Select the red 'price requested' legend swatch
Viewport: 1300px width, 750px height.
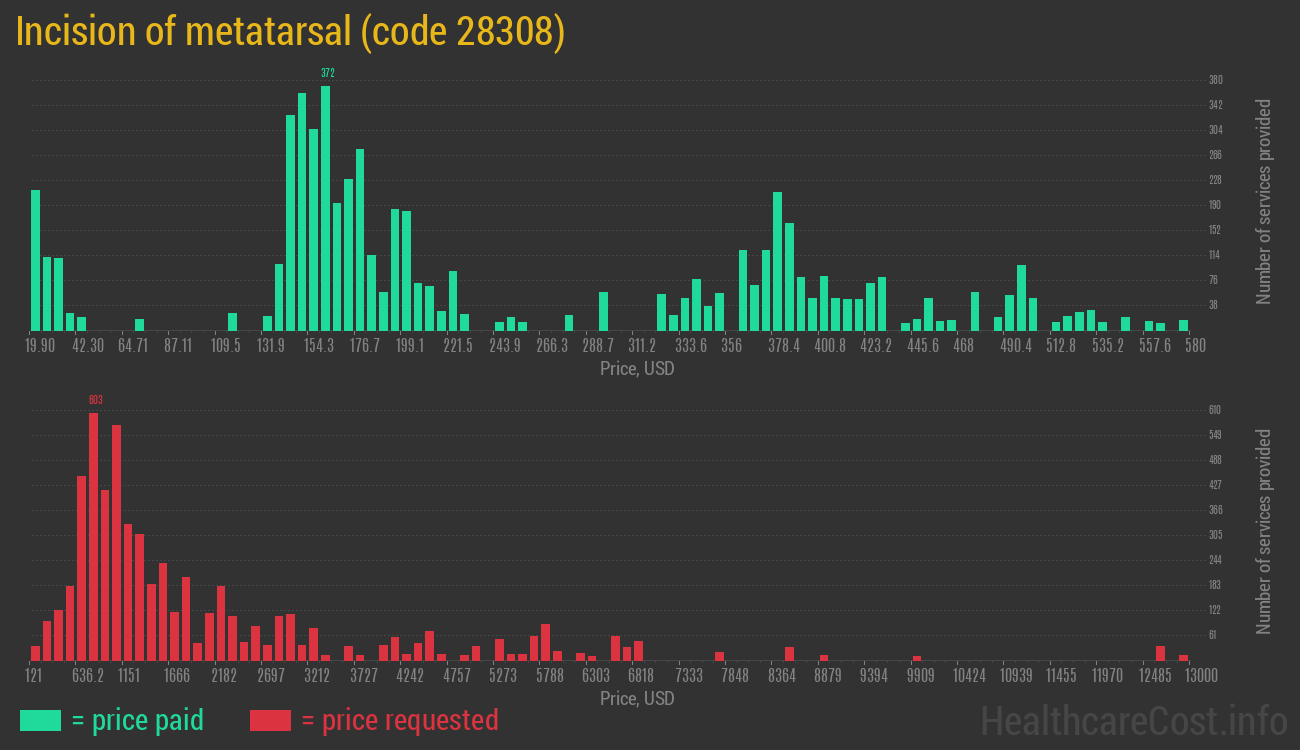270,720
